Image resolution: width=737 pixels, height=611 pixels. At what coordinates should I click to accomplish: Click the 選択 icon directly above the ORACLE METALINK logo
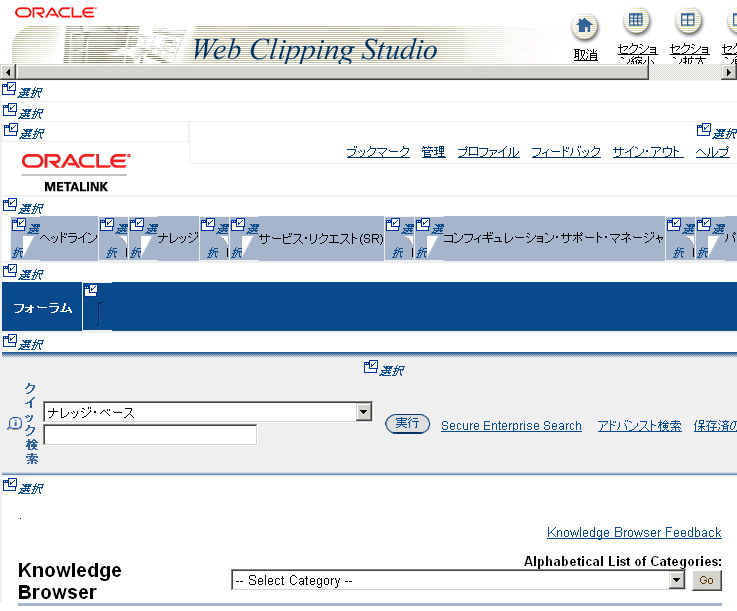(x=11, y=130)
